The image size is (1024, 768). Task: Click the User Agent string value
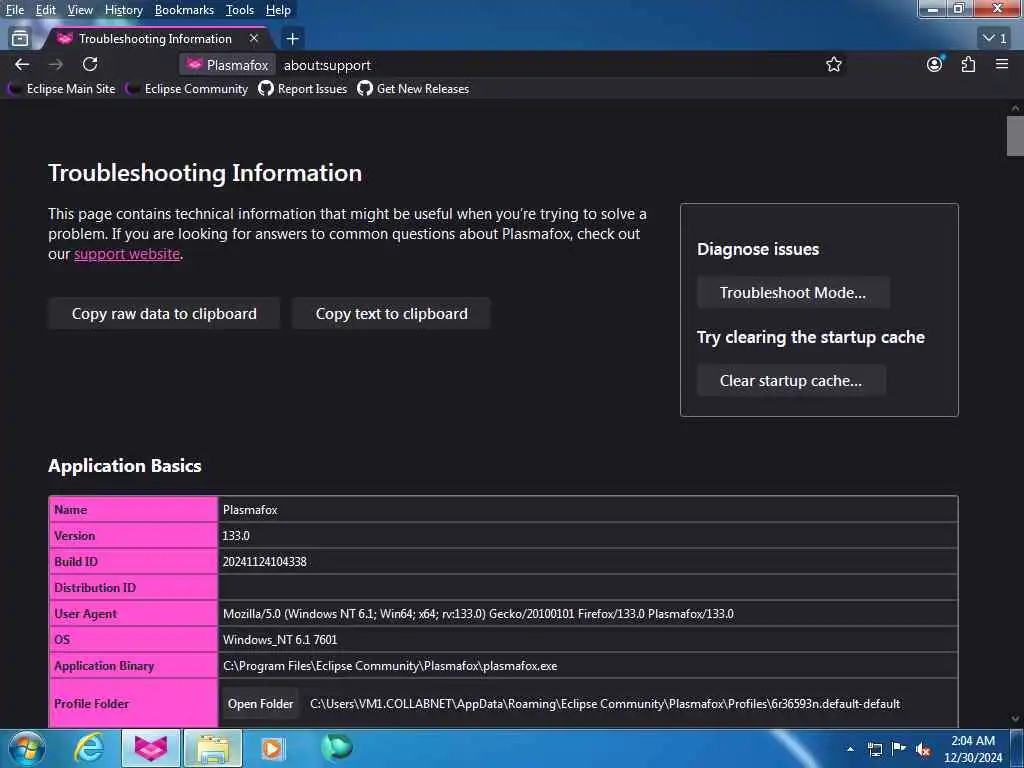(x=478, y=614)
